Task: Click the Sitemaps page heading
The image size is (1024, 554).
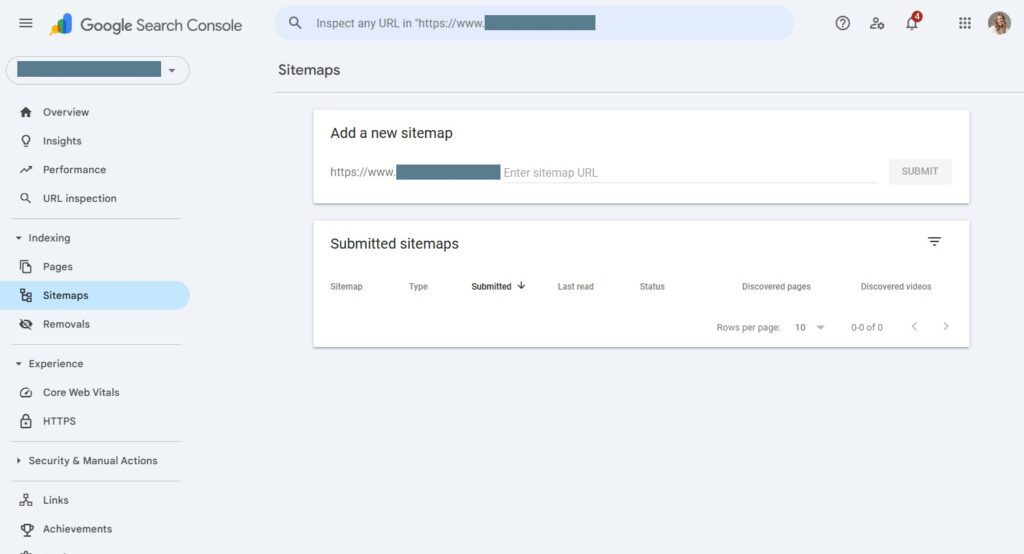Action: click(309, 70)
